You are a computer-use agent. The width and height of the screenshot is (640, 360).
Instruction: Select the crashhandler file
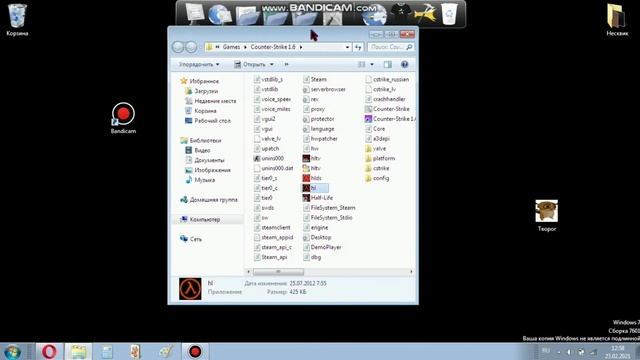pyautogui.click(x=385, y=99)
